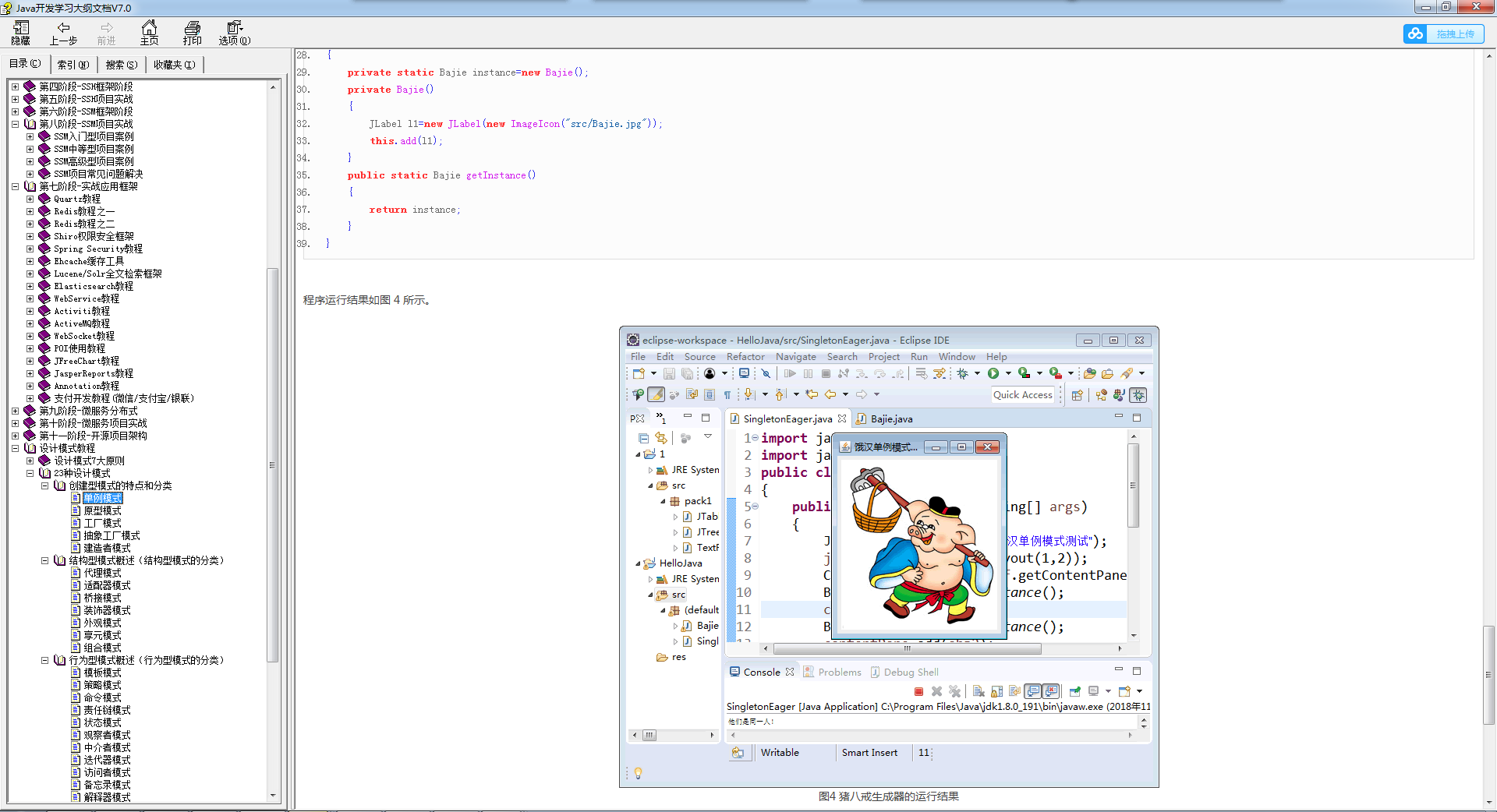Screen dimensions: 1497x812
Task: Open the 命令模式 topic
Action: (102, 697)
